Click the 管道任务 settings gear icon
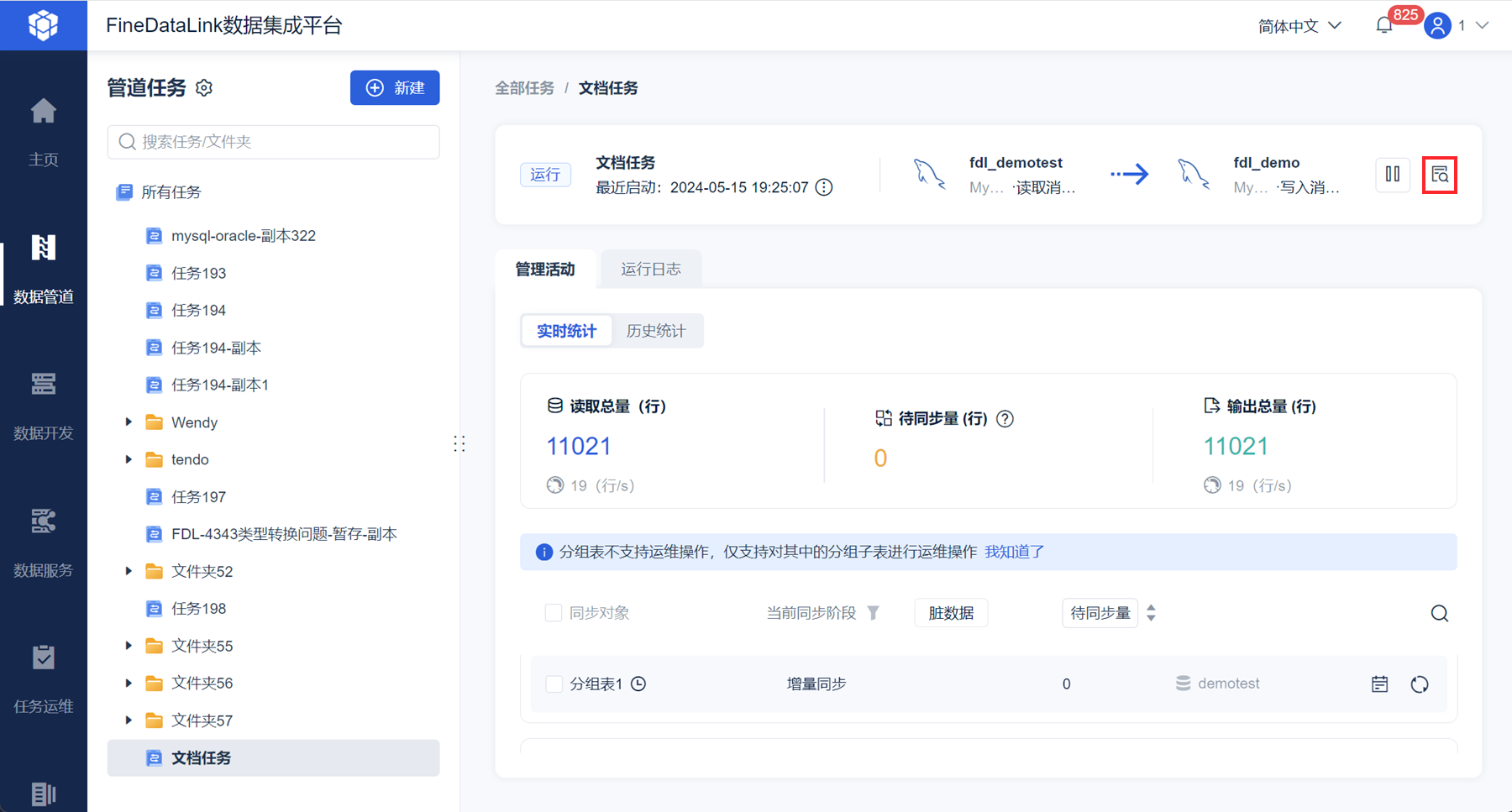 click(x=204, y=88)
